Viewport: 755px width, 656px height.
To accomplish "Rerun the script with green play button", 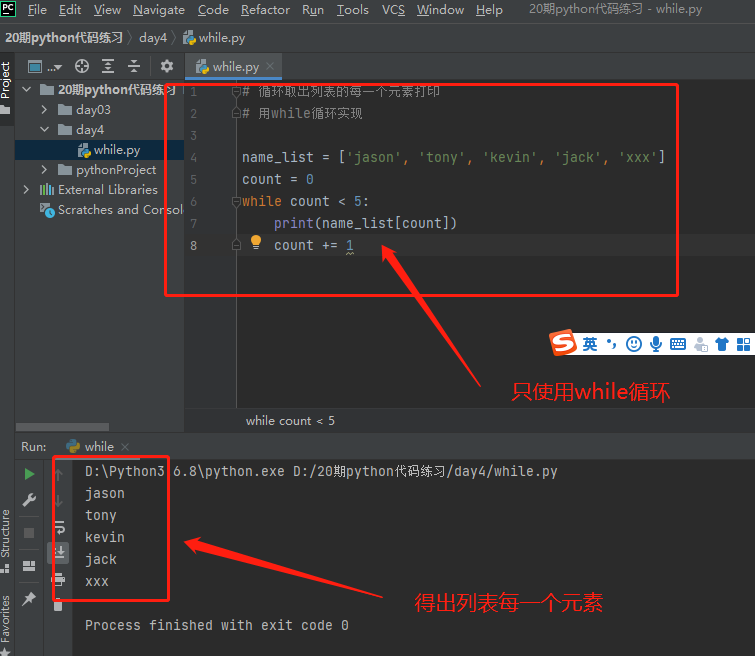I will tap(29, 474).
